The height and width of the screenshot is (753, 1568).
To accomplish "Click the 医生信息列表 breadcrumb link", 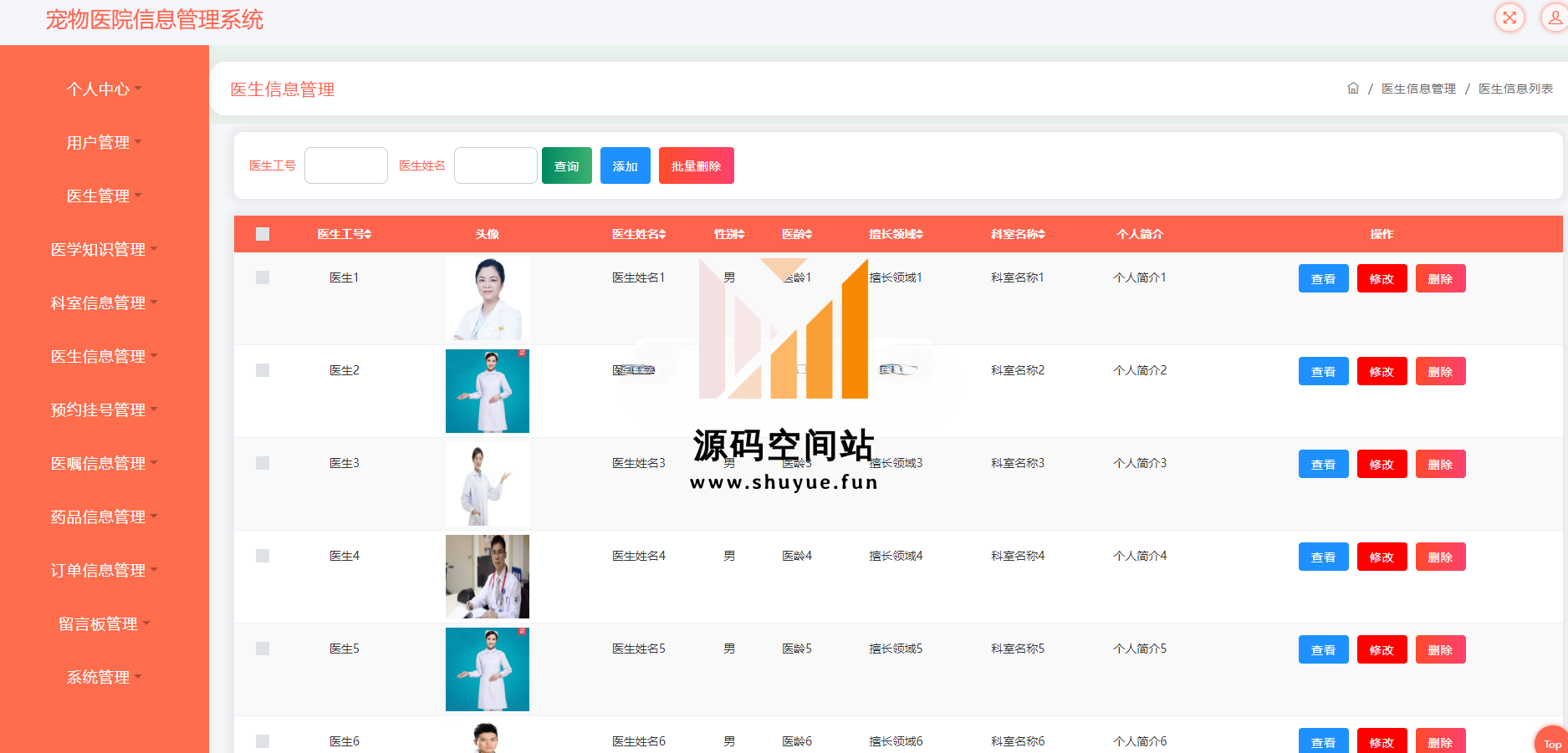I will [x=1515, y=89].
